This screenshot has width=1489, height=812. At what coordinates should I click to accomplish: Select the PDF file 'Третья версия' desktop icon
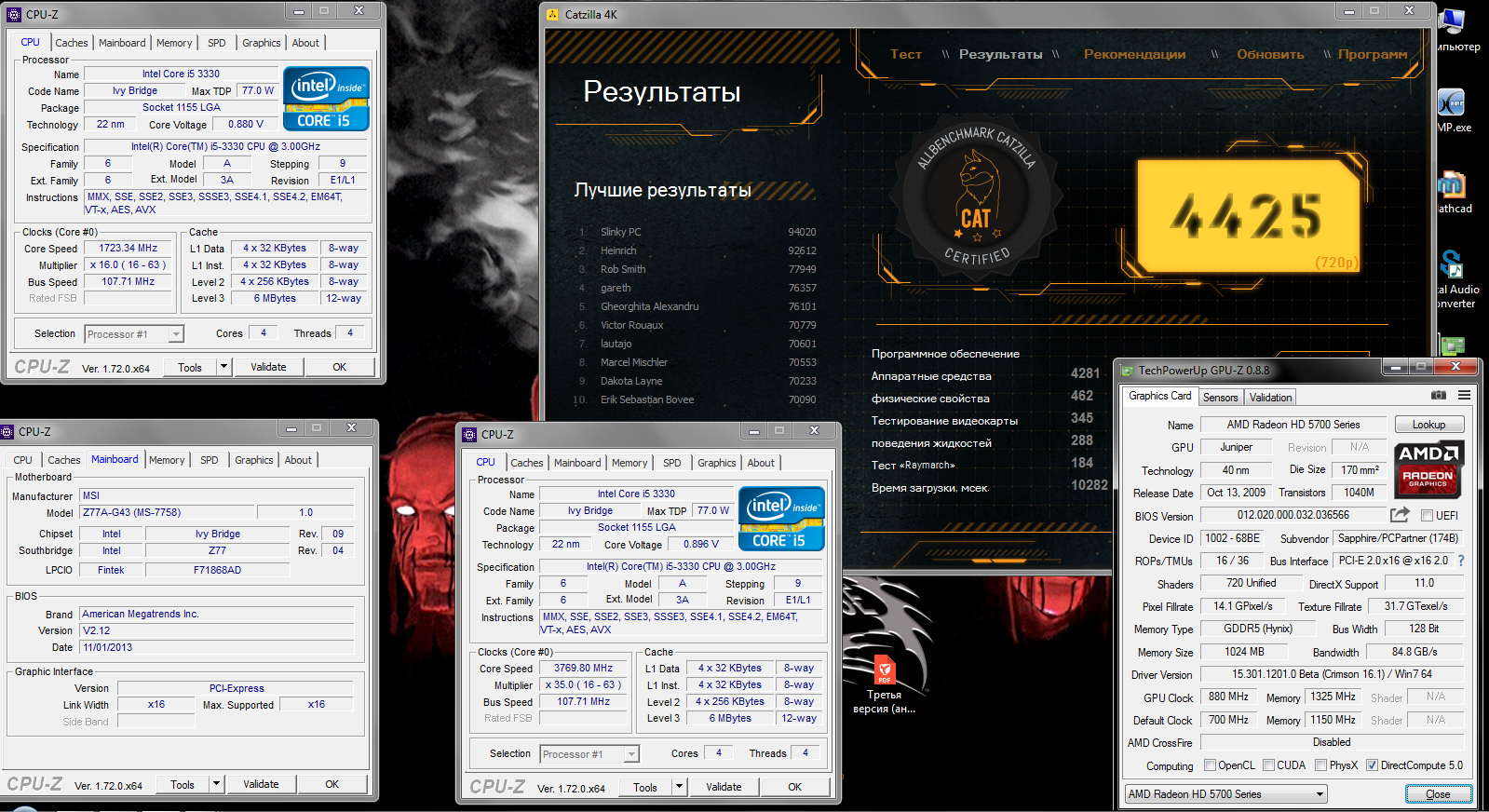pos(884,684)
